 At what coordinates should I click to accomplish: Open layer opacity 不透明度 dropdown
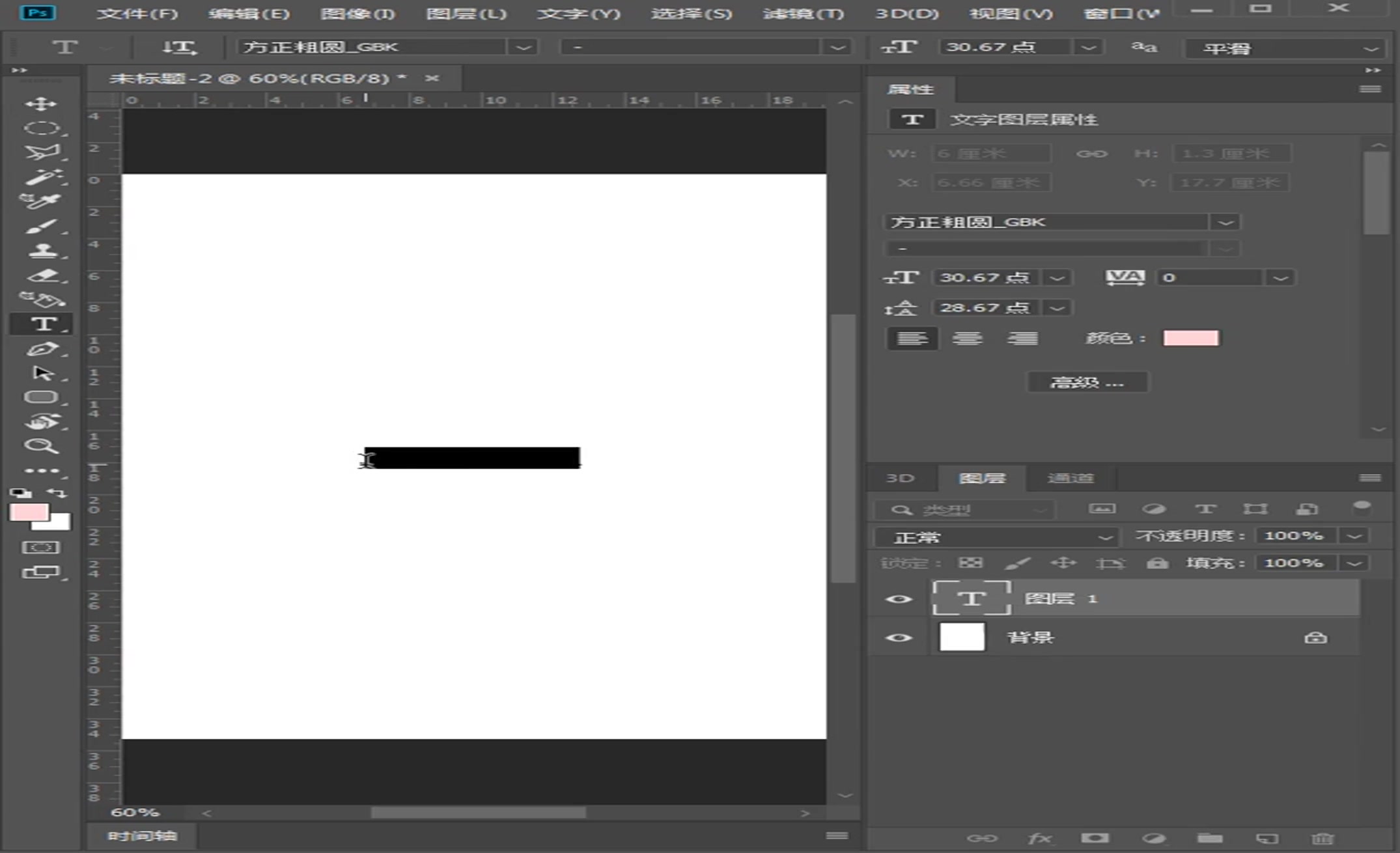click(x=1354, y=536)
